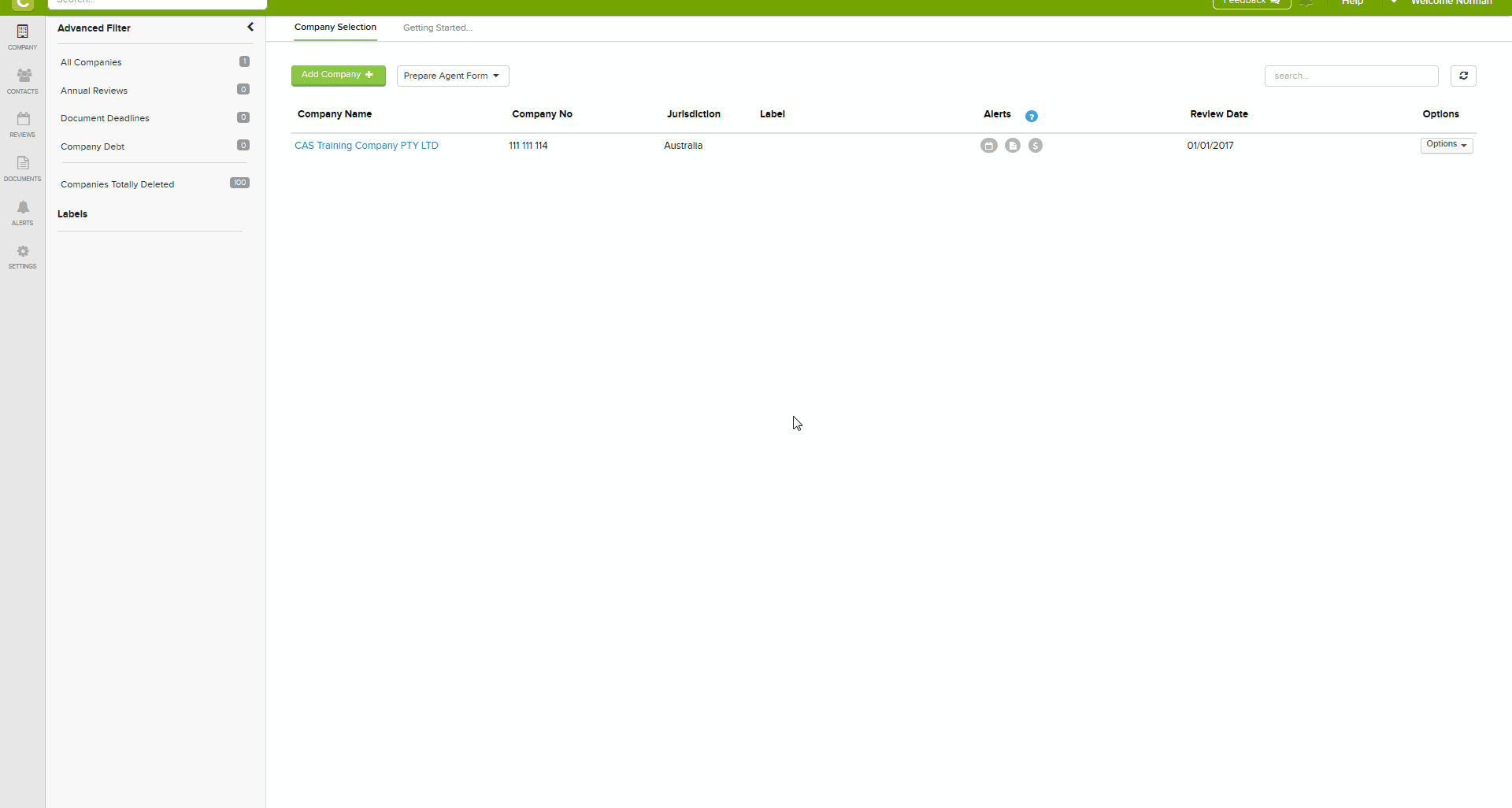Open Documents from the left sidebar
The width and height of the screenshot is (1512, 808).
click(x=22, y=168)
